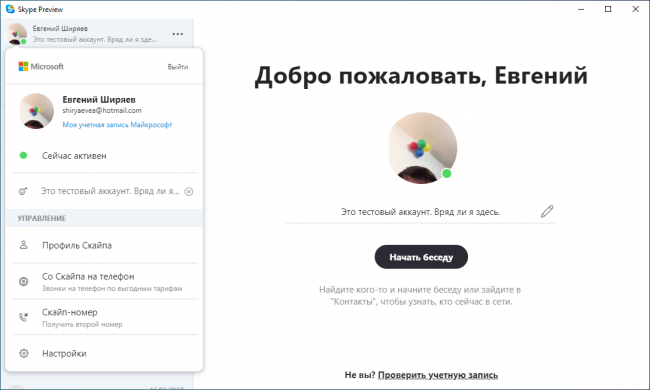Click the welcome mood text Это тестовый аккаунт. Вряд ли я здесь.
The height and width of the screenshot is (390, 650).
coord(421,212)
